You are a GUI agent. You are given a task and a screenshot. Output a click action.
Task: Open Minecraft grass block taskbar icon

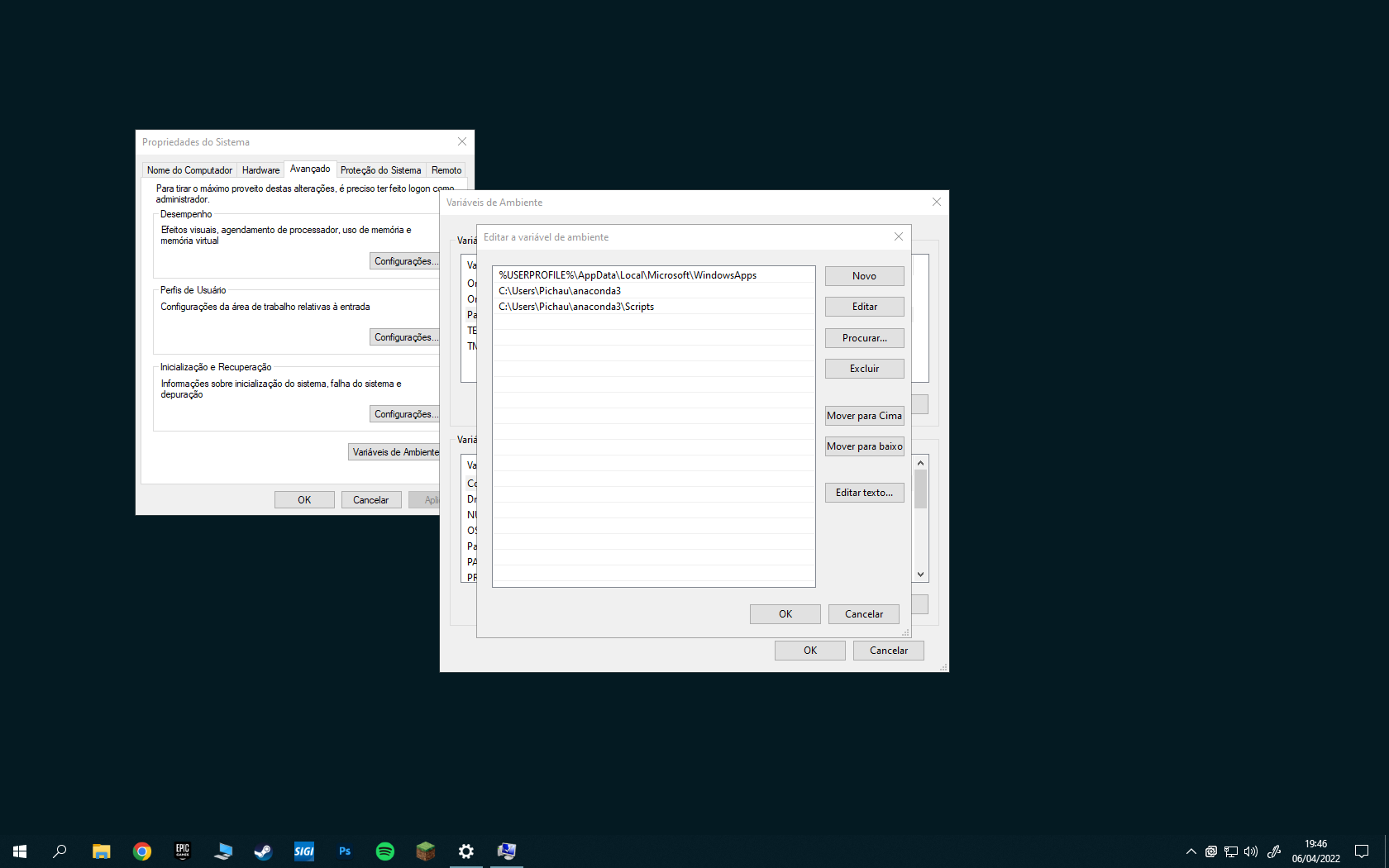click(426, 851)
